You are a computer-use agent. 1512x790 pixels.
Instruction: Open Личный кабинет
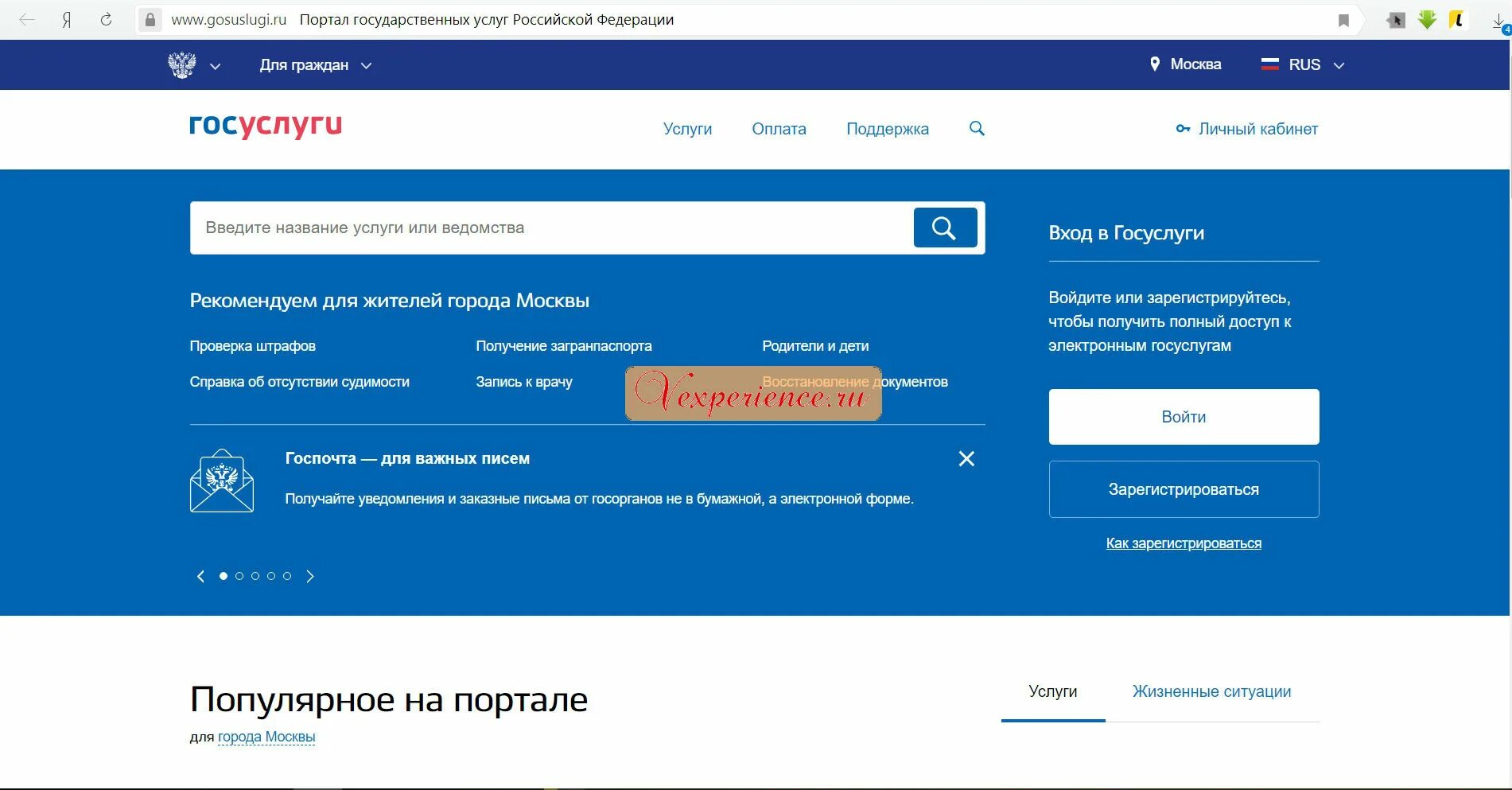[1258, 129]
